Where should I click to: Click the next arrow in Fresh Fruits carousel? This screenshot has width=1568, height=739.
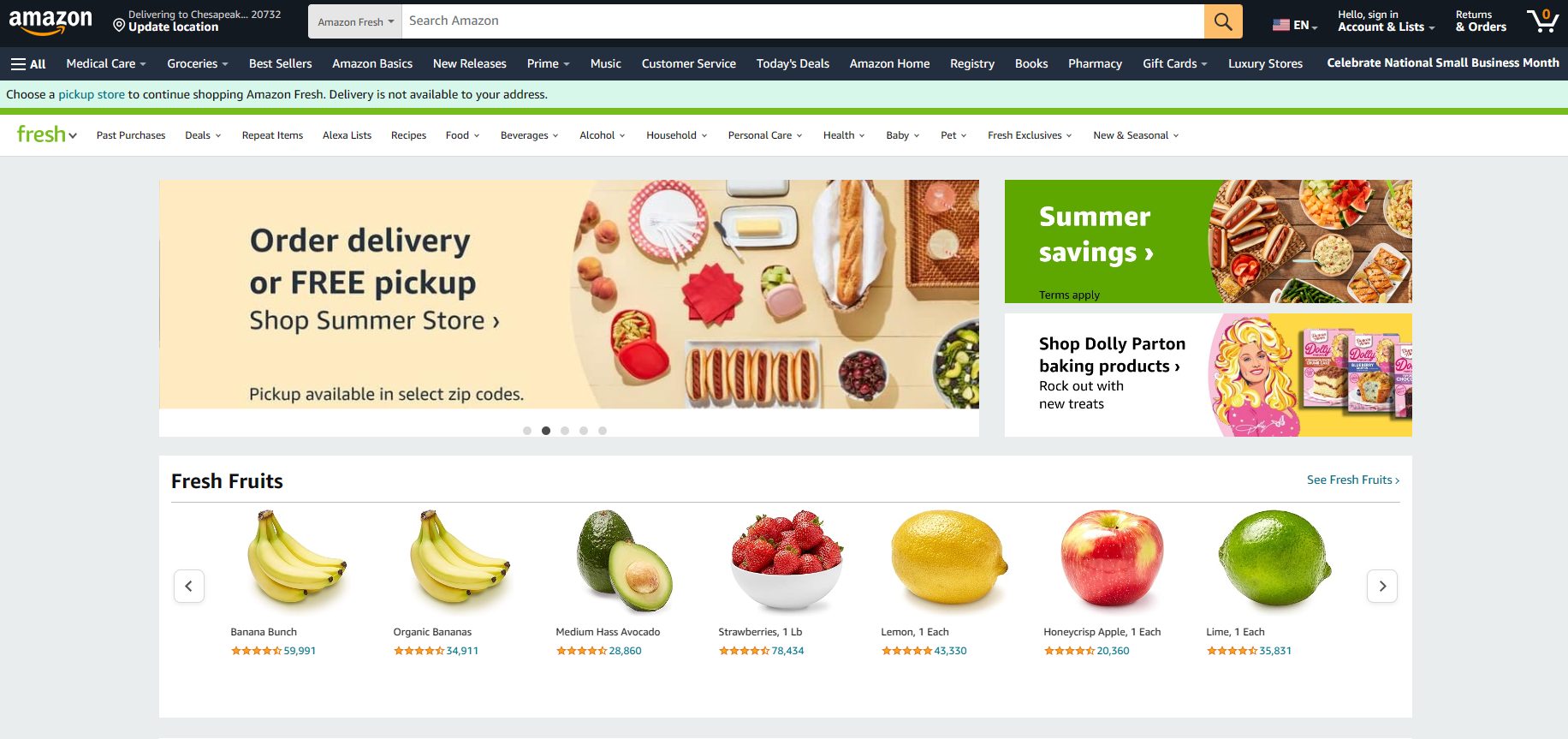tap(1382, 587)
